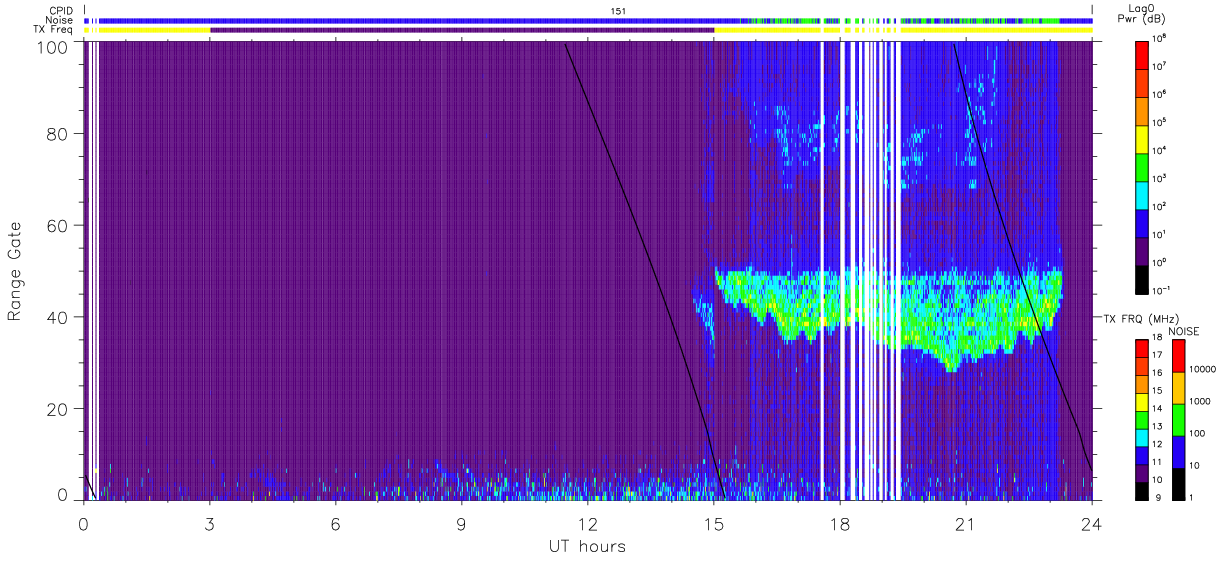Click y-axis tick label '100'

(54, 46)
